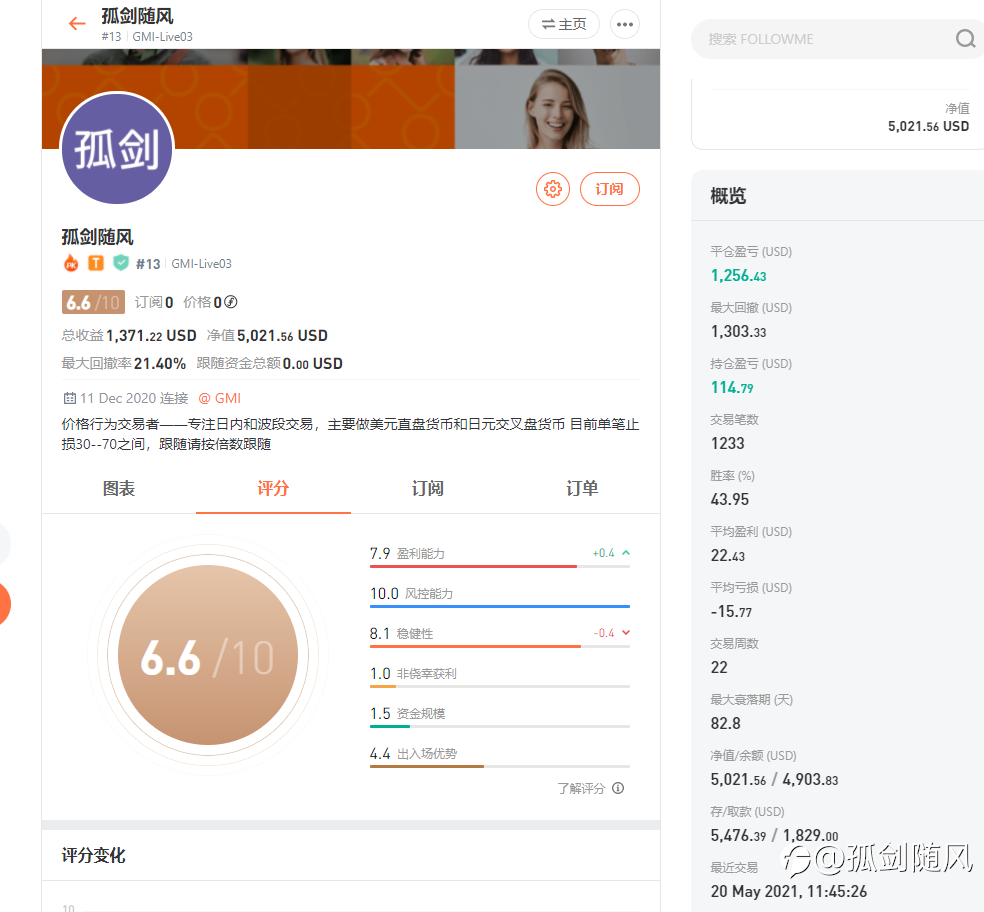Switch to the 图表 tab
Screen dimensions: 984x912
point(119,488)
